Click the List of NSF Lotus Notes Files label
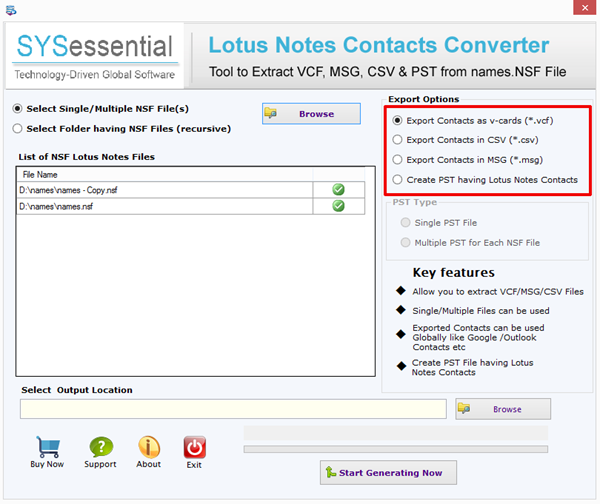 (x=86, y=157)
